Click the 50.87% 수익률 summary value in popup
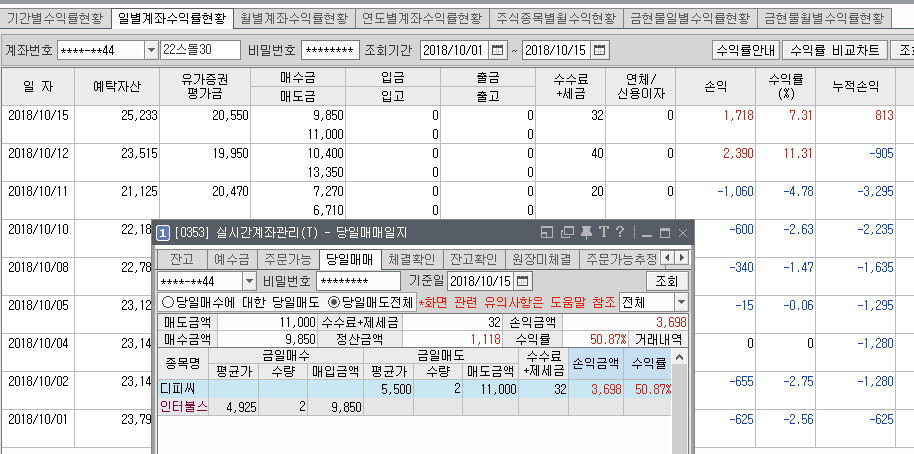This screenshot has width=914, height=454. coord(607,339)
